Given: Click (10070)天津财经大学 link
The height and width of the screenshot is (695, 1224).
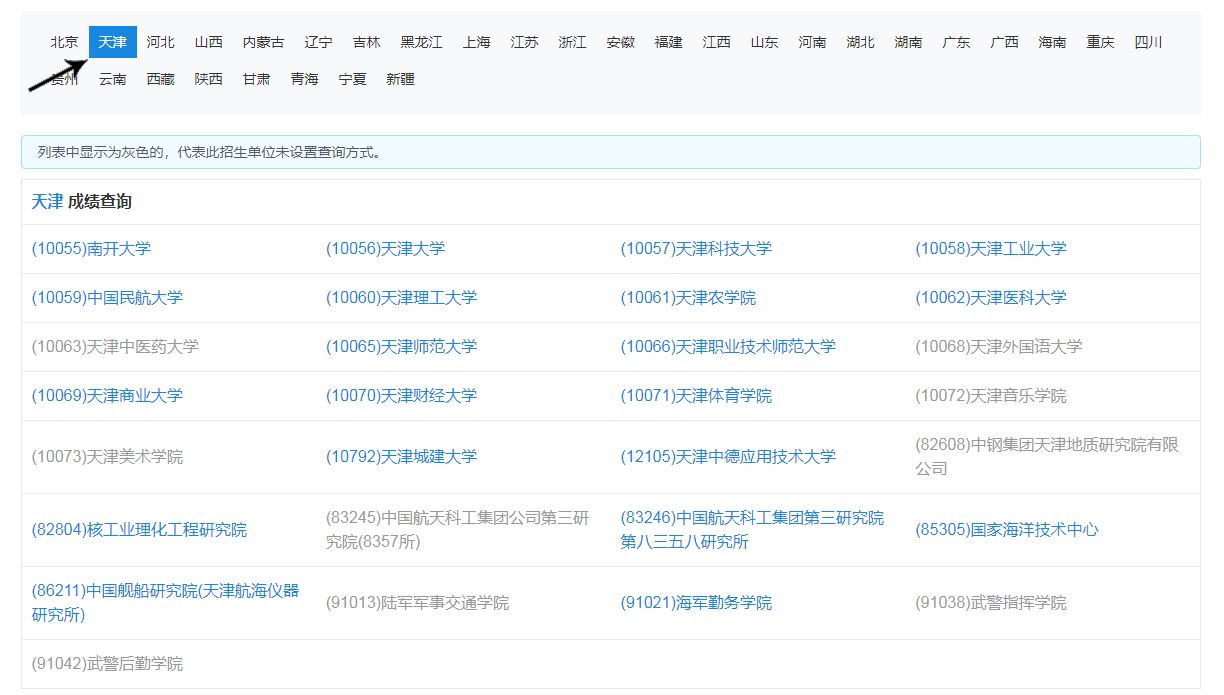Looking at the screenshot, I should click(x=401, y=396).
